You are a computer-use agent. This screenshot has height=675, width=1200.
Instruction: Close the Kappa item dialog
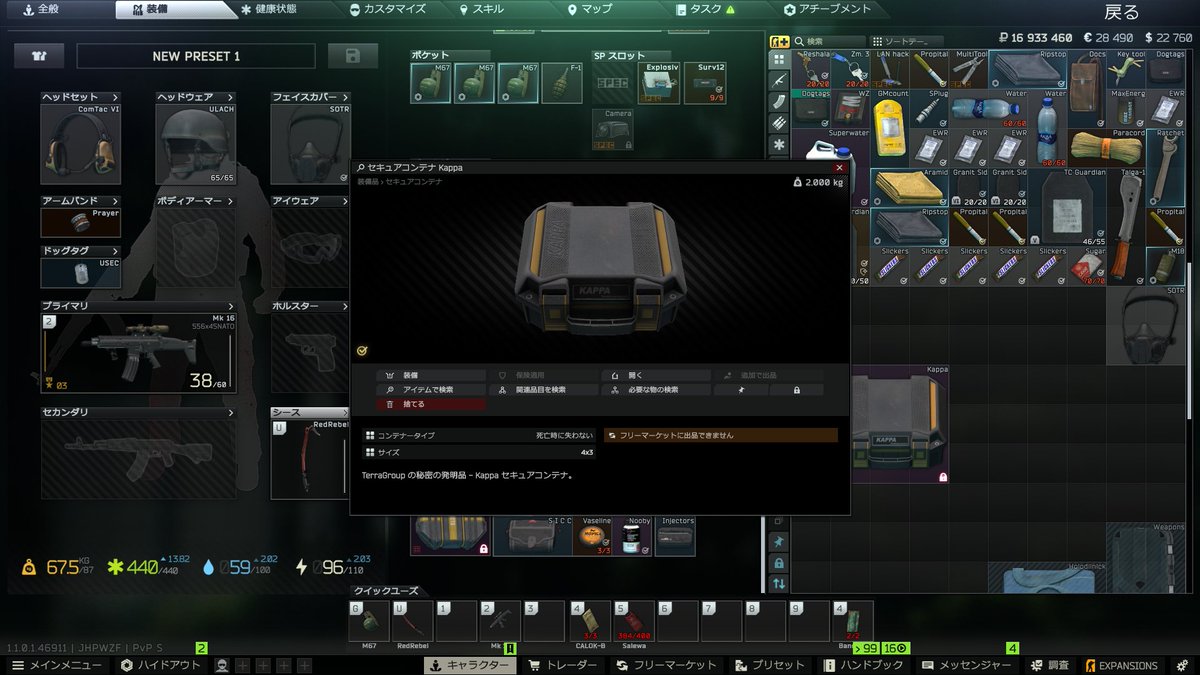(x=839, y=168)
